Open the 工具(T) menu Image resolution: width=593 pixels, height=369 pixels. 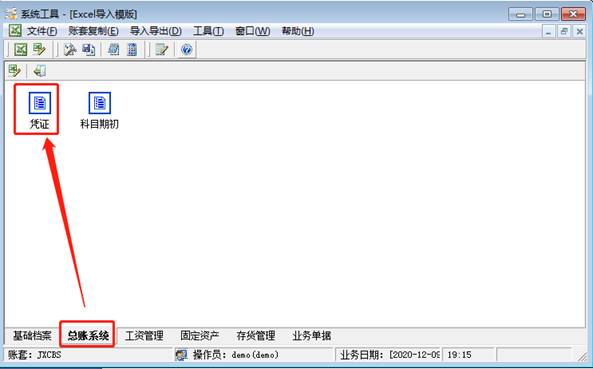tap(208, 31)
